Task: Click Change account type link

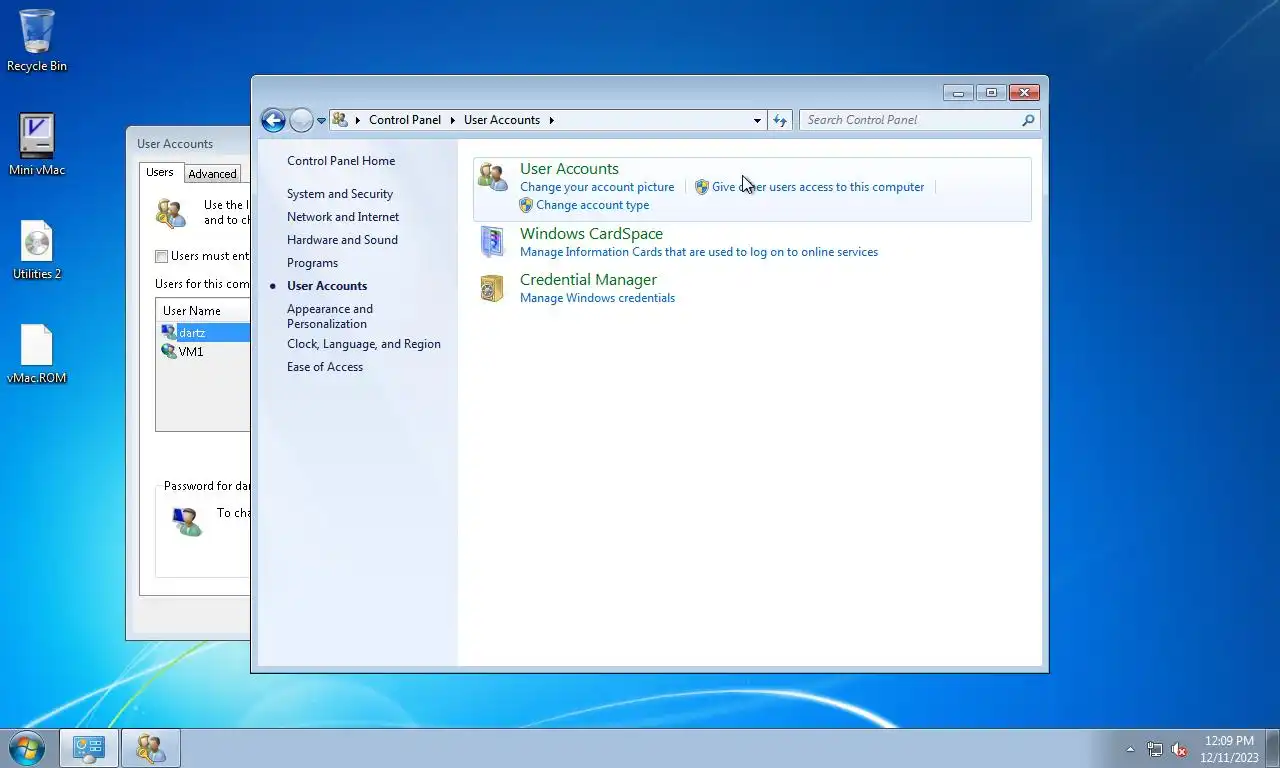Action: [x=592, y=205]
